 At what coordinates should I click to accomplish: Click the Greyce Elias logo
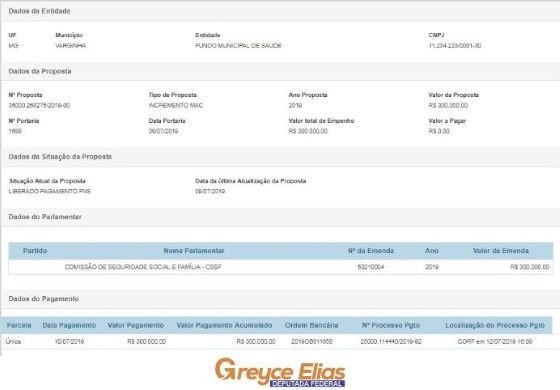pyautogui.click(x=280, y=372)
